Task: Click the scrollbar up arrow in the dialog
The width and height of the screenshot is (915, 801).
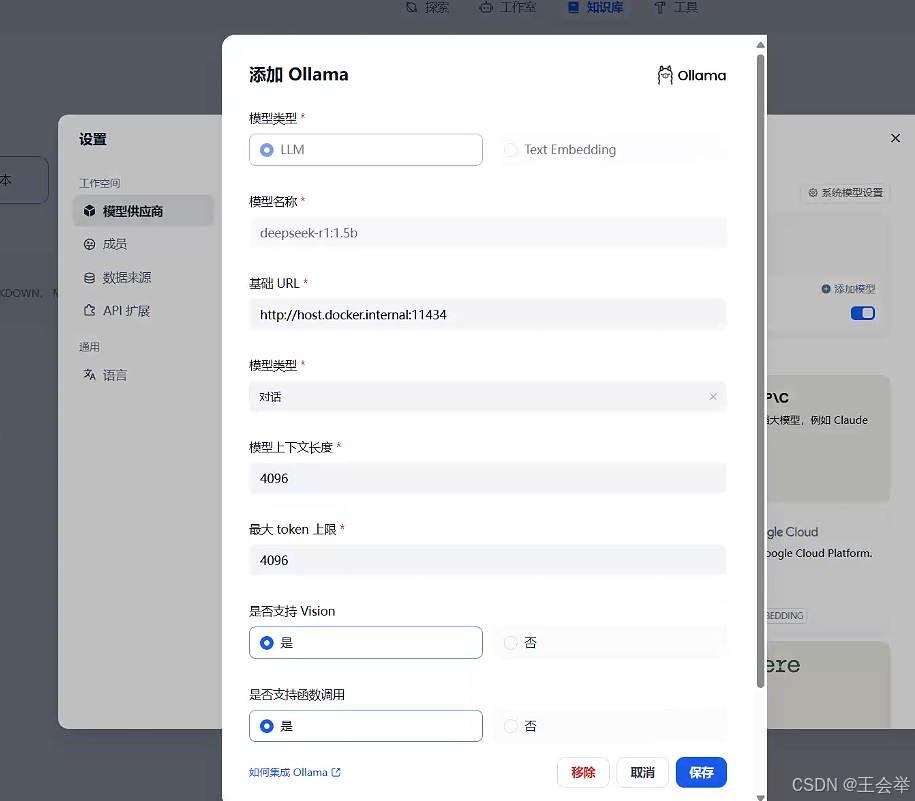Action: [x=760, y=45]
